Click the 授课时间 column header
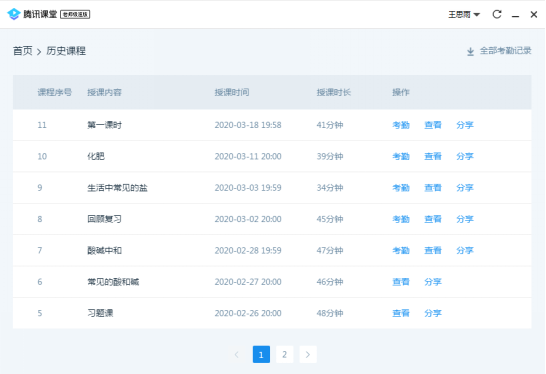The width and height of the screenshot is (546, 374). pyautogui.click(x=232, y=92)
